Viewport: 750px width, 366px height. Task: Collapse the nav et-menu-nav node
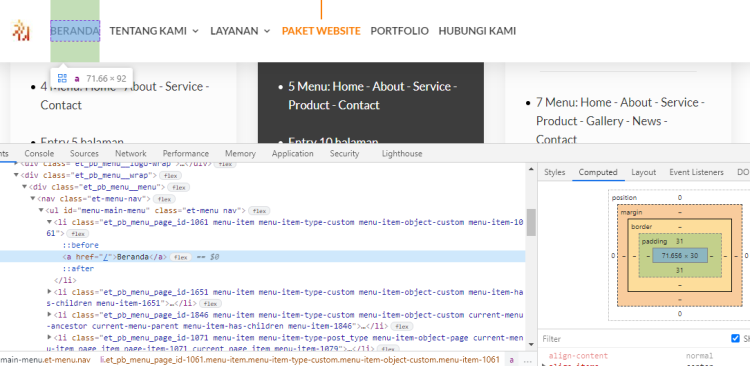coord(33,199)
